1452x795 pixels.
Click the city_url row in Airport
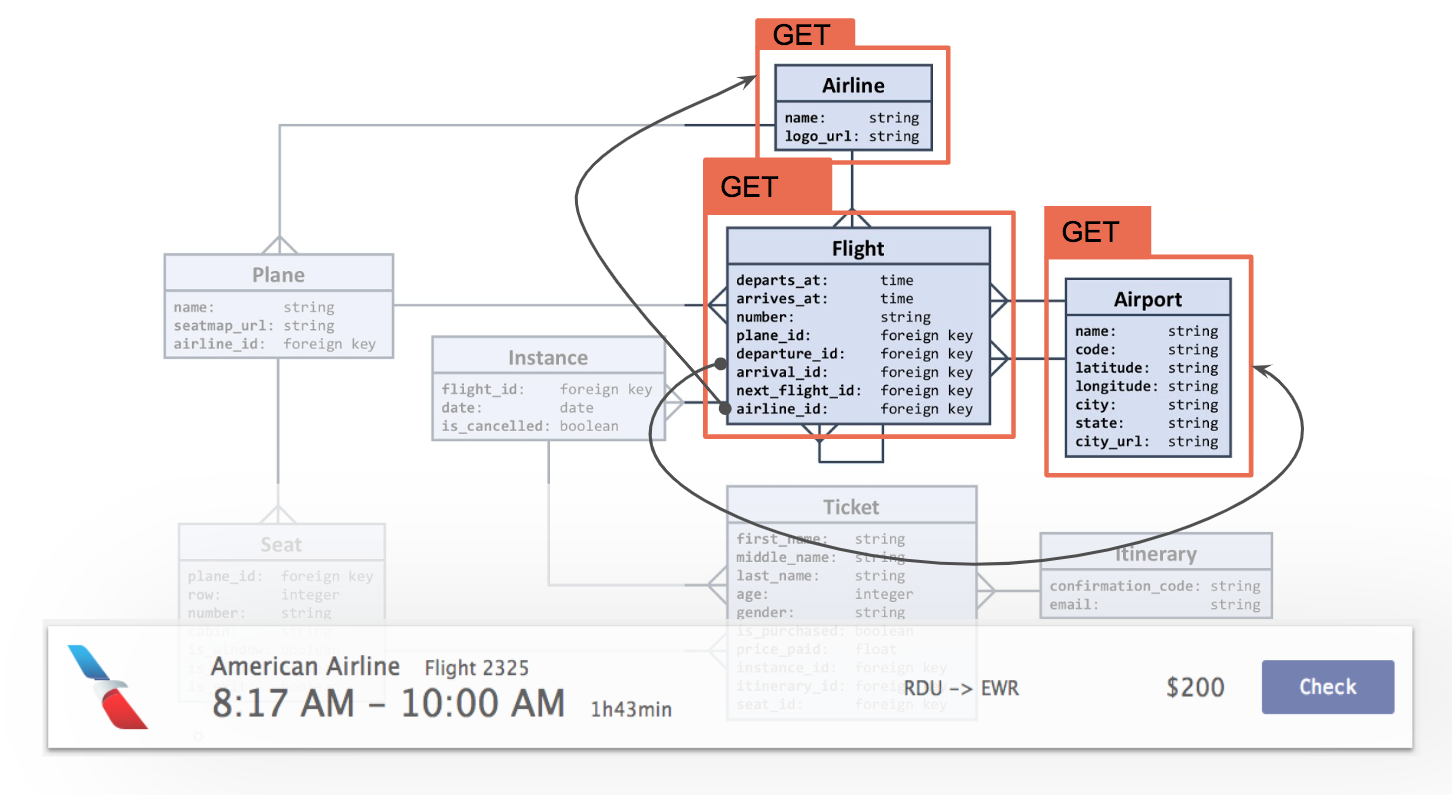point(1148,441)
